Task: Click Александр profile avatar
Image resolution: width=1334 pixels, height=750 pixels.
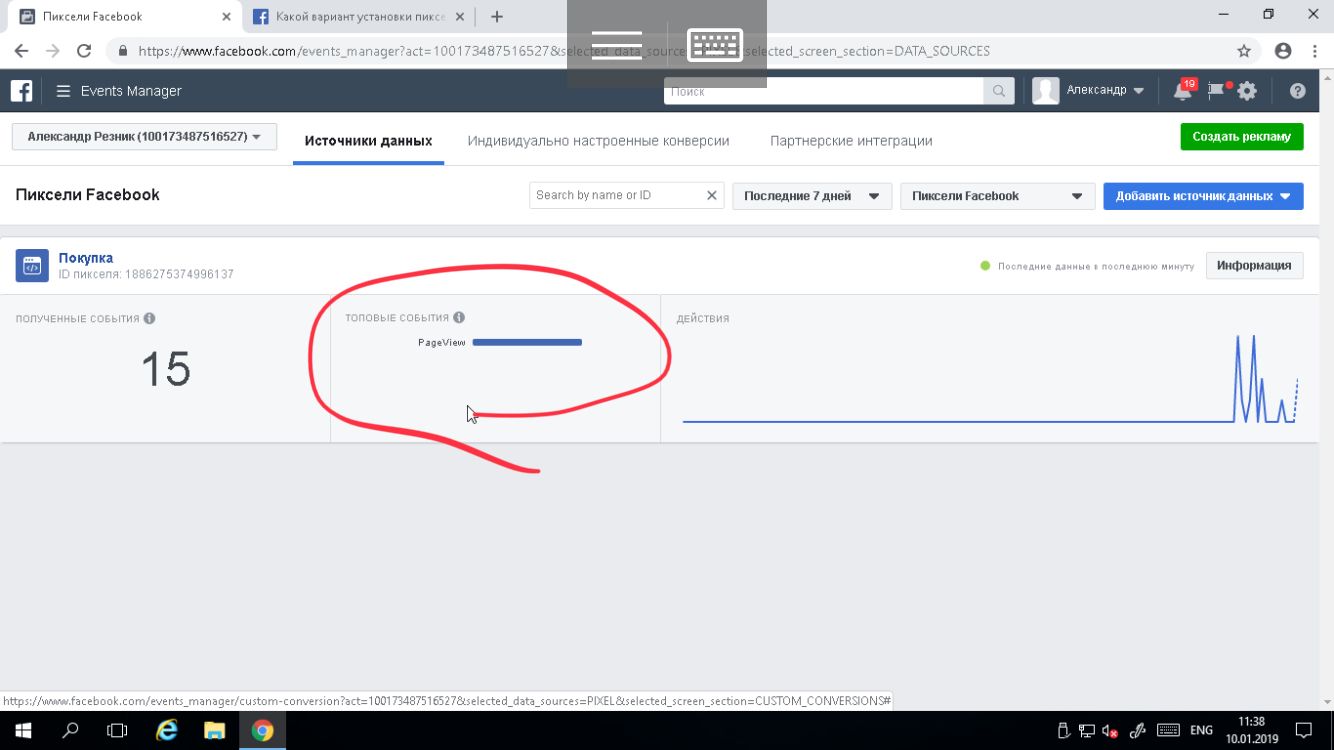Action: 1045,91
